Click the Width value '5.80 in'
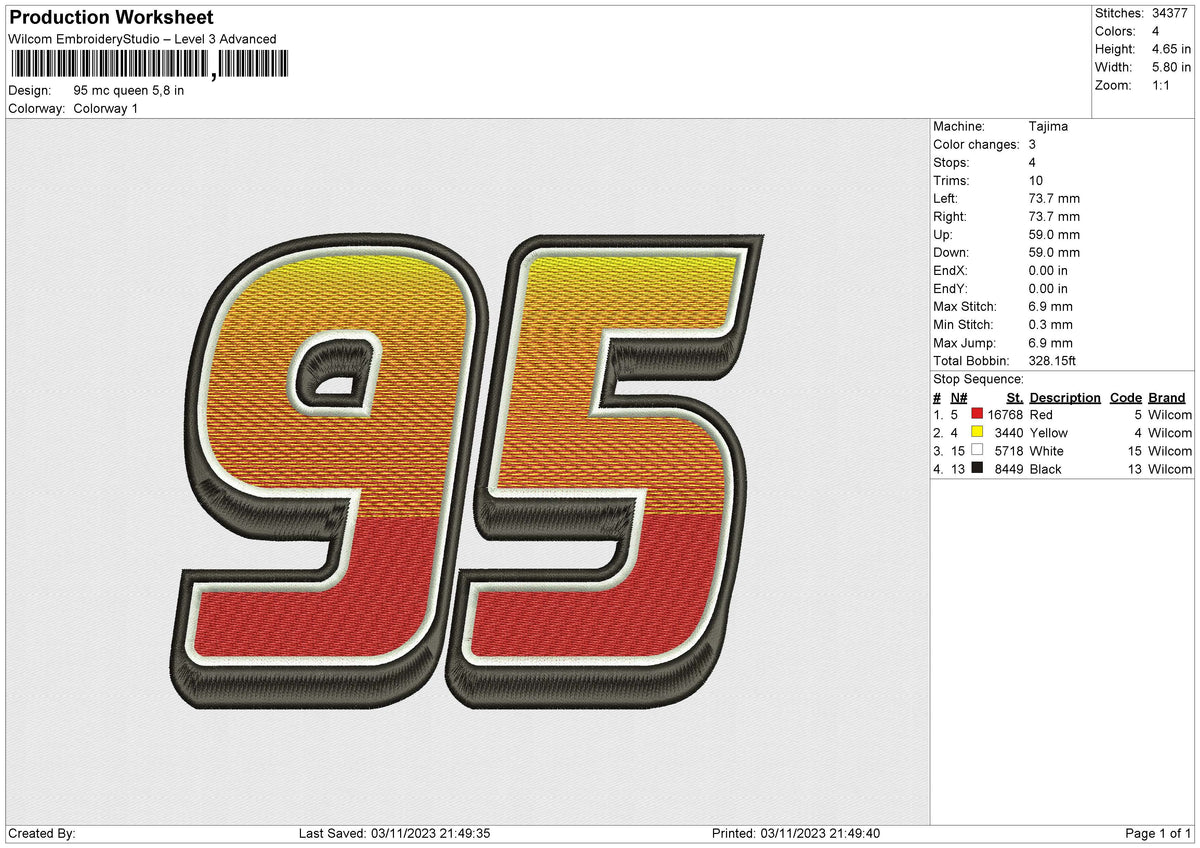Screen dimensions: 1200x848 click(x=1171, y=67)
